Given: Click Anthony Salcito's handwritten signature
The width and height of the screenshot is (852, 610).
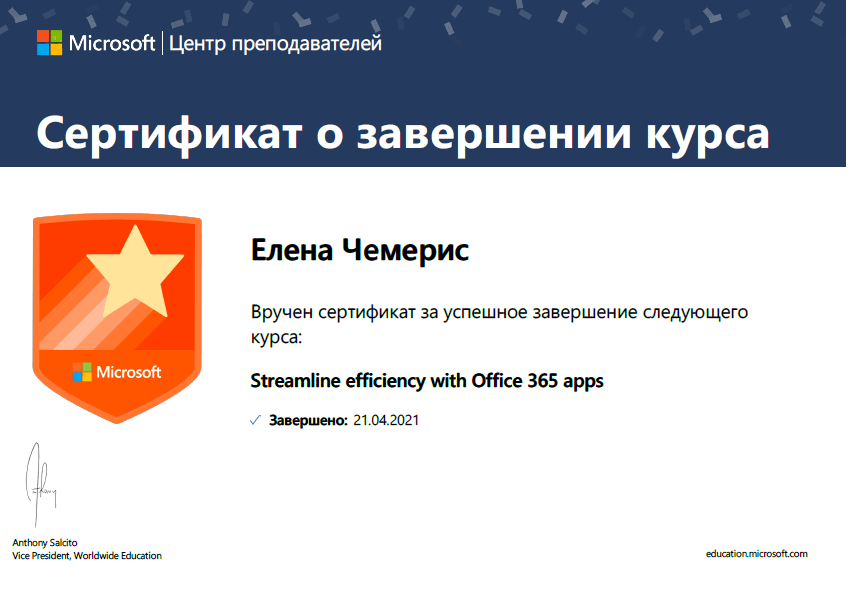Looking at the screenshot, I should (40, 484).
